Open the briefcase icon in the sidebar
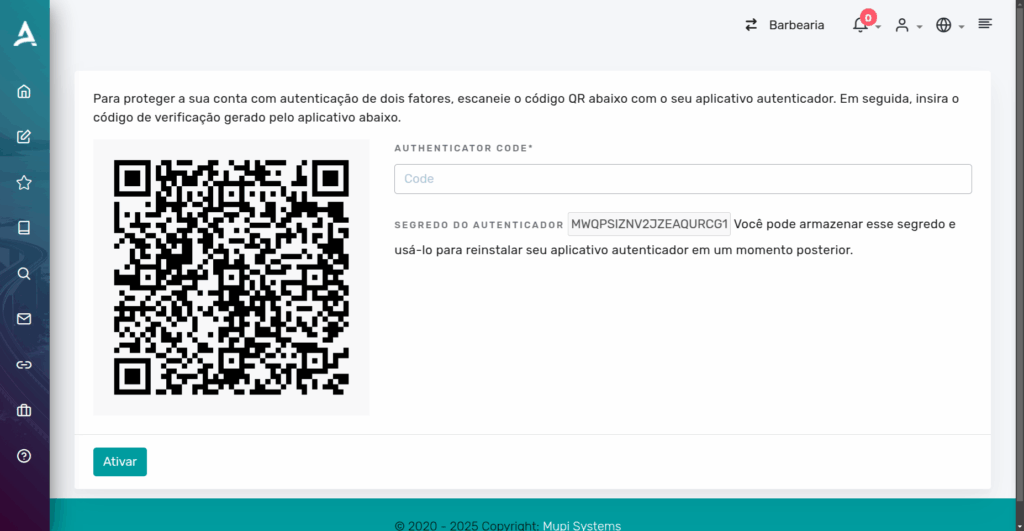The height and width of the screenshot is (531, 1024). point(24,410)
